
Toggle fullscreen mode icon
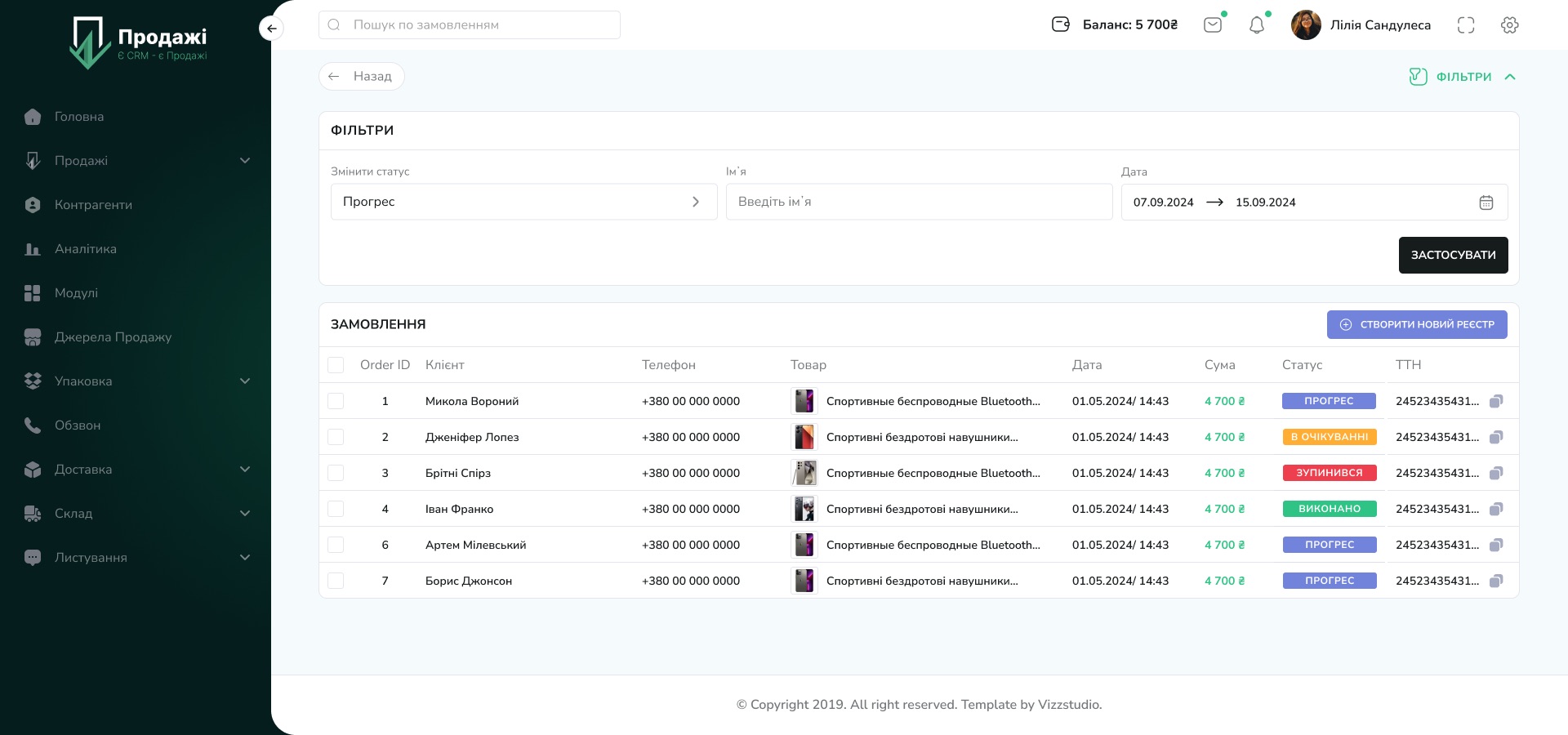pyautogui.click(x=1466, y=25)
